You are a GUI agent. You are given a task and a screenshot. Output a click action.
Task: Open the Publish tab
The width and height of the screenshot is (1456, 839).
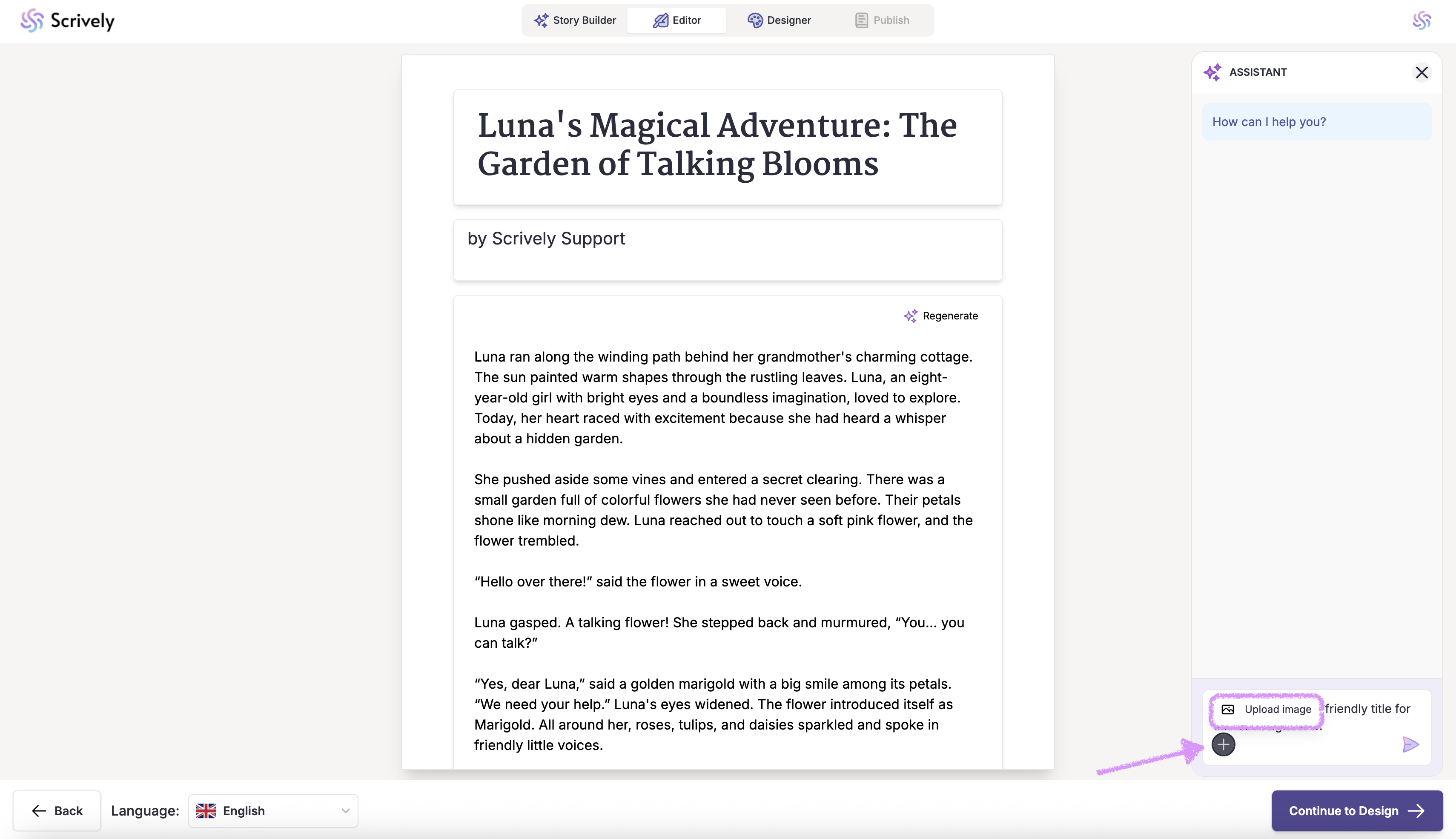click(x=882, y=20)
